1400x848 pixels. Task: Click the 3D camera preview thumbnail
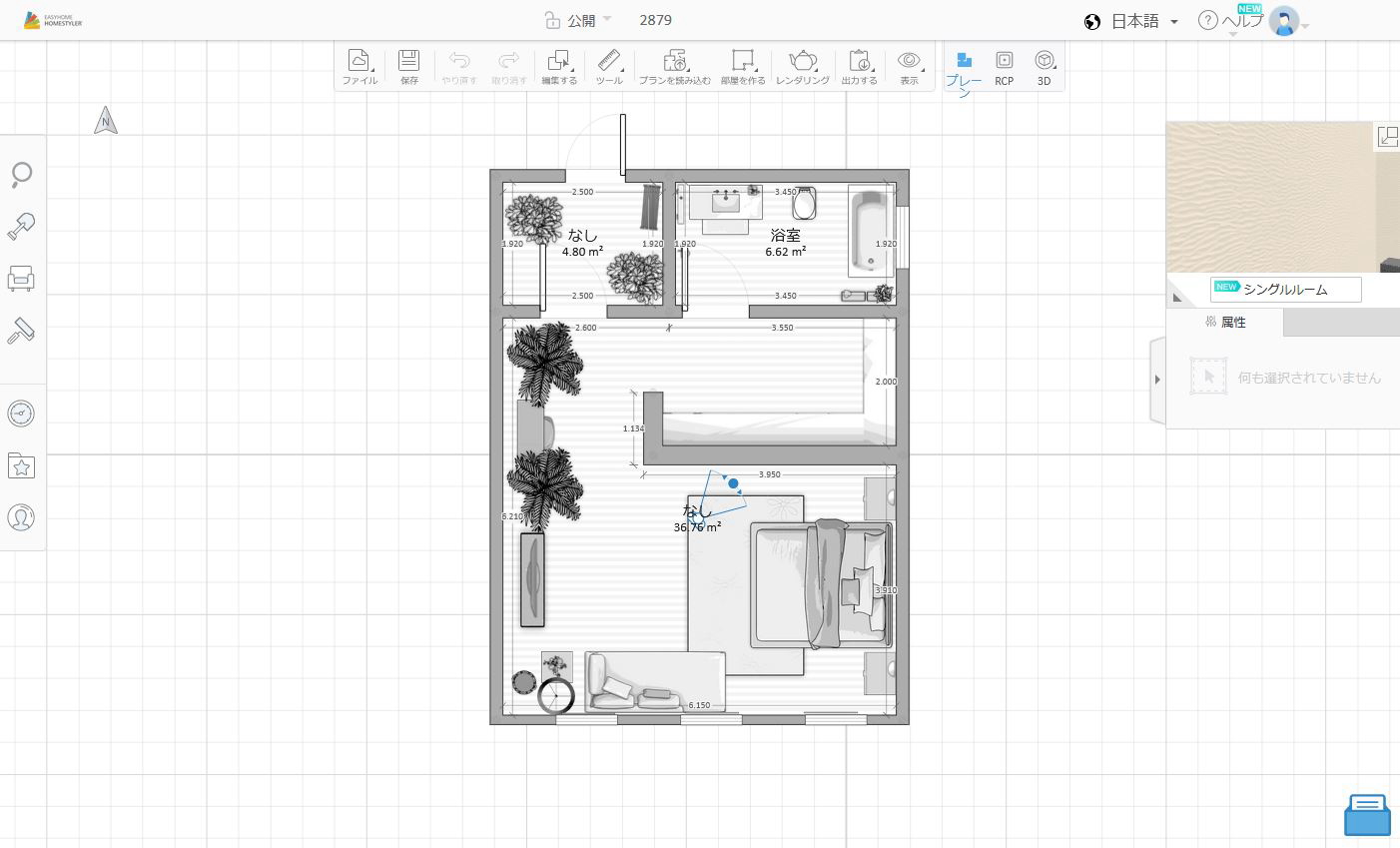tap(1283, 197)
